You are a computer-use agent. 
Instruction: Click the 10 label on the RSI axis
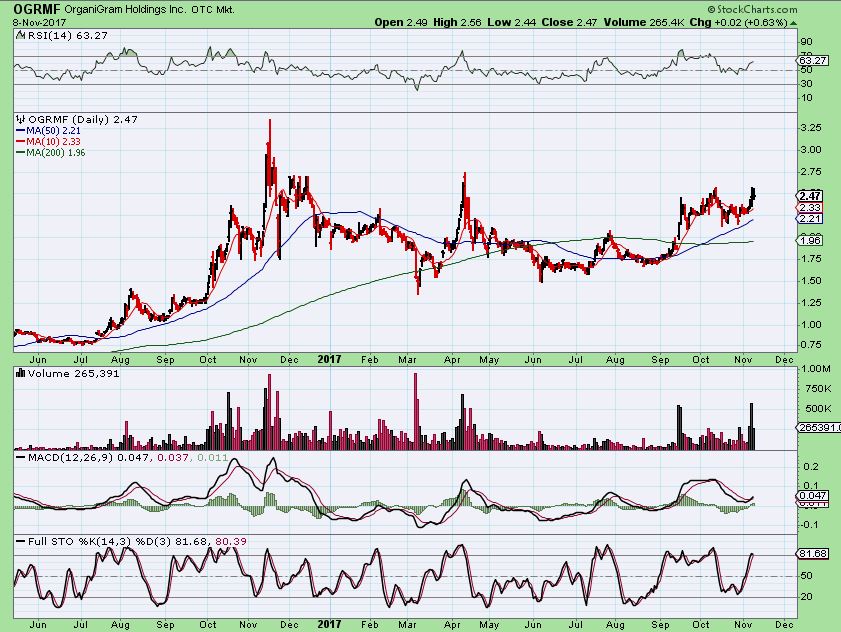[x=807, y=98]
